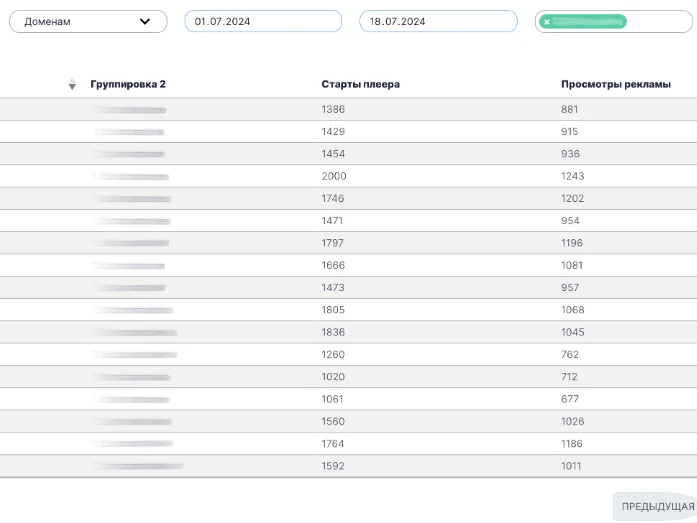Sort by Старты плеера column header
697x523 pixels.
pyautogui.click(x=360, y=84)
